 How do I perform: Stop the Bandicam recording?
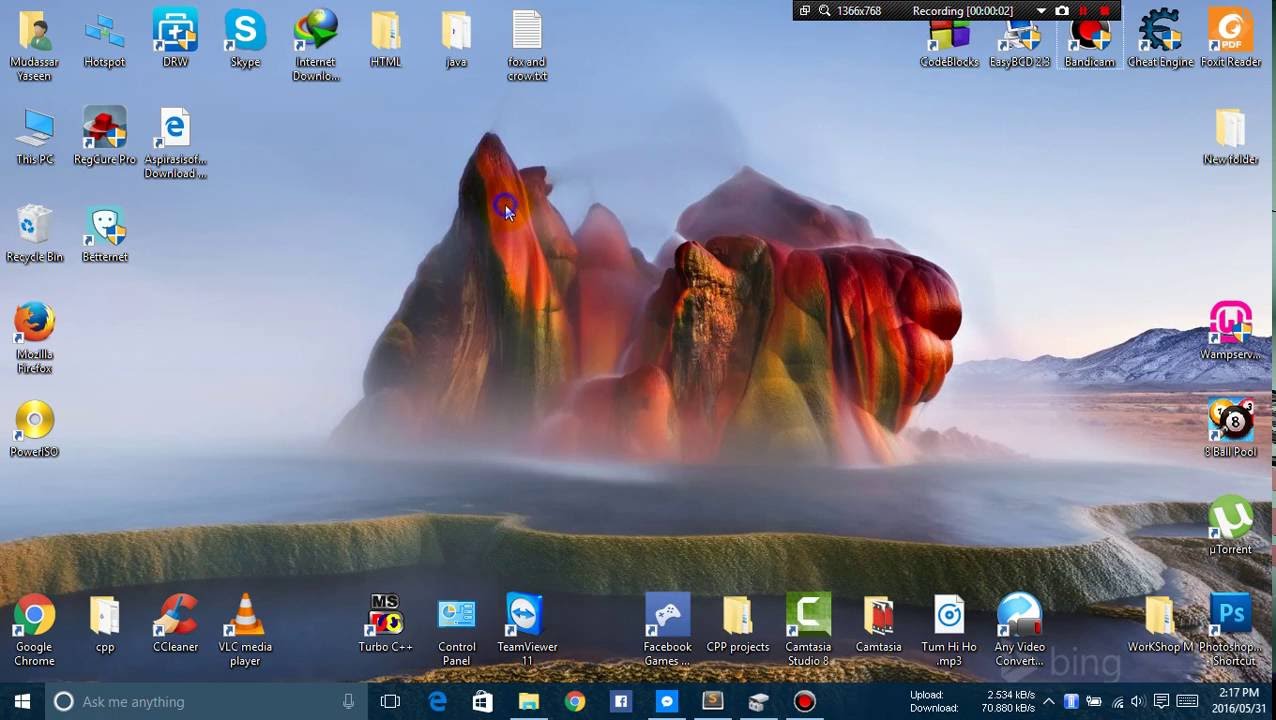(x=1105, y=11)
